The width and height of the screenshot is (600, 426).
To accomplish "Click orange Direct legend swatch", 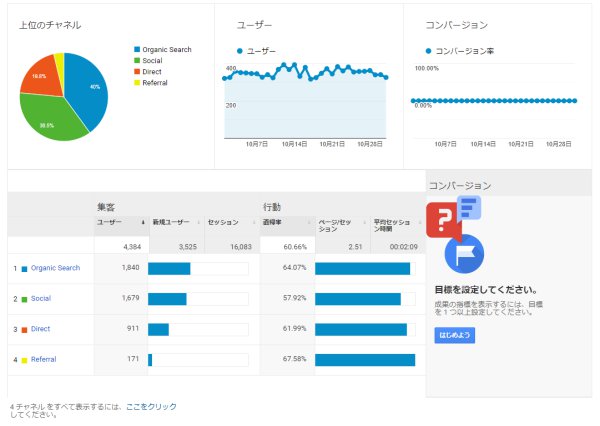I will [137, 72].
